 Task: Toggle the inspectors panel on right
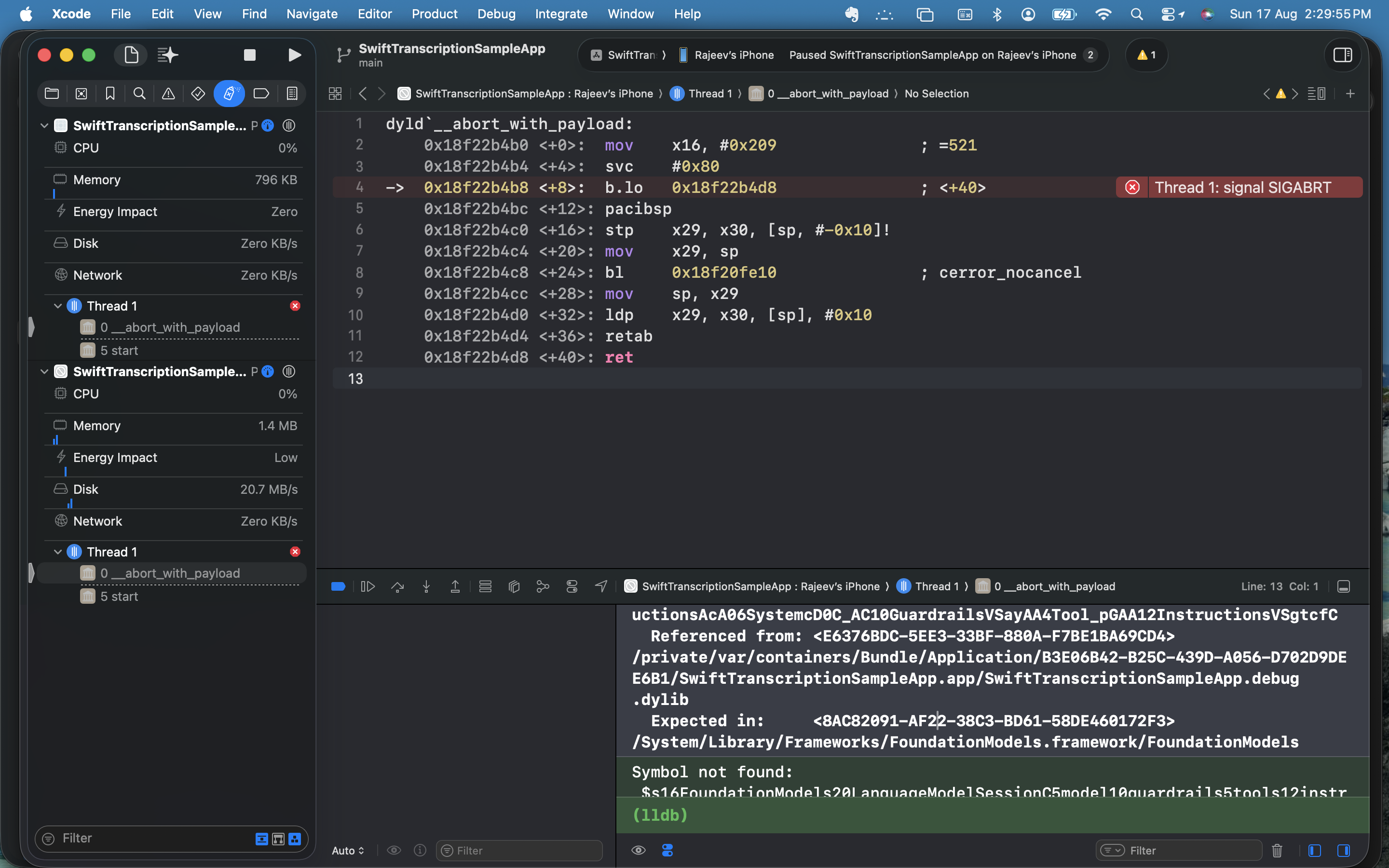[x=1343, y=55]
